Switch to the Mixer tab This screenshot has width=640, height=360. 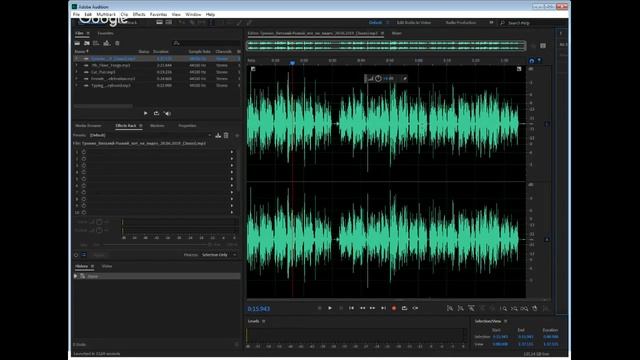point(397,33)
